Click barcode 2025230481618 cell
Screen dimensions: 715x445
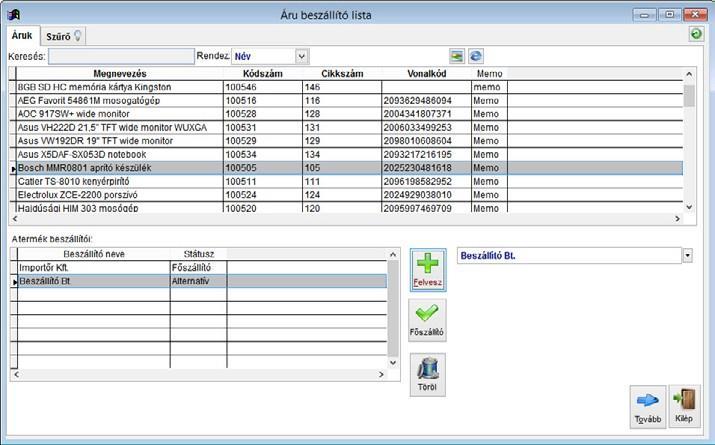pos(426,168)
